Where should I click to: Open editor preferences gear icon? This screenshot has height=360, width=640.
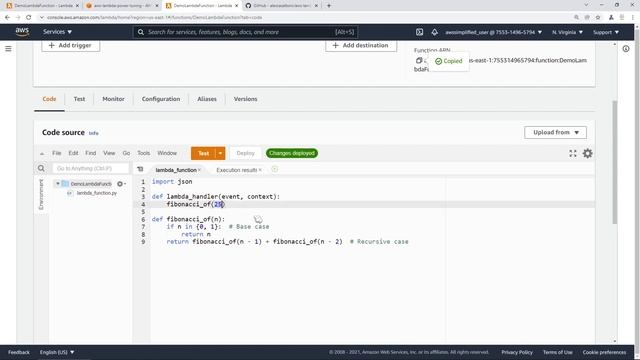click(x=587, y=153)
